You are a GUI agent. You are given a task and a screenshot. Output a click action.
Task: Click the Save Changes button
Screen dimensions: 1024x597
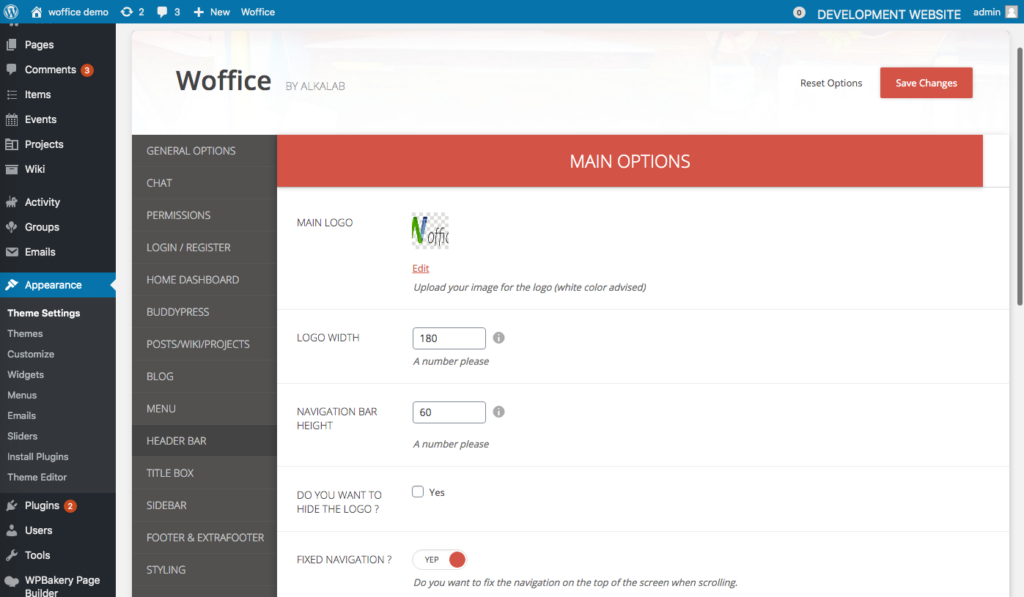click(926, 83)
